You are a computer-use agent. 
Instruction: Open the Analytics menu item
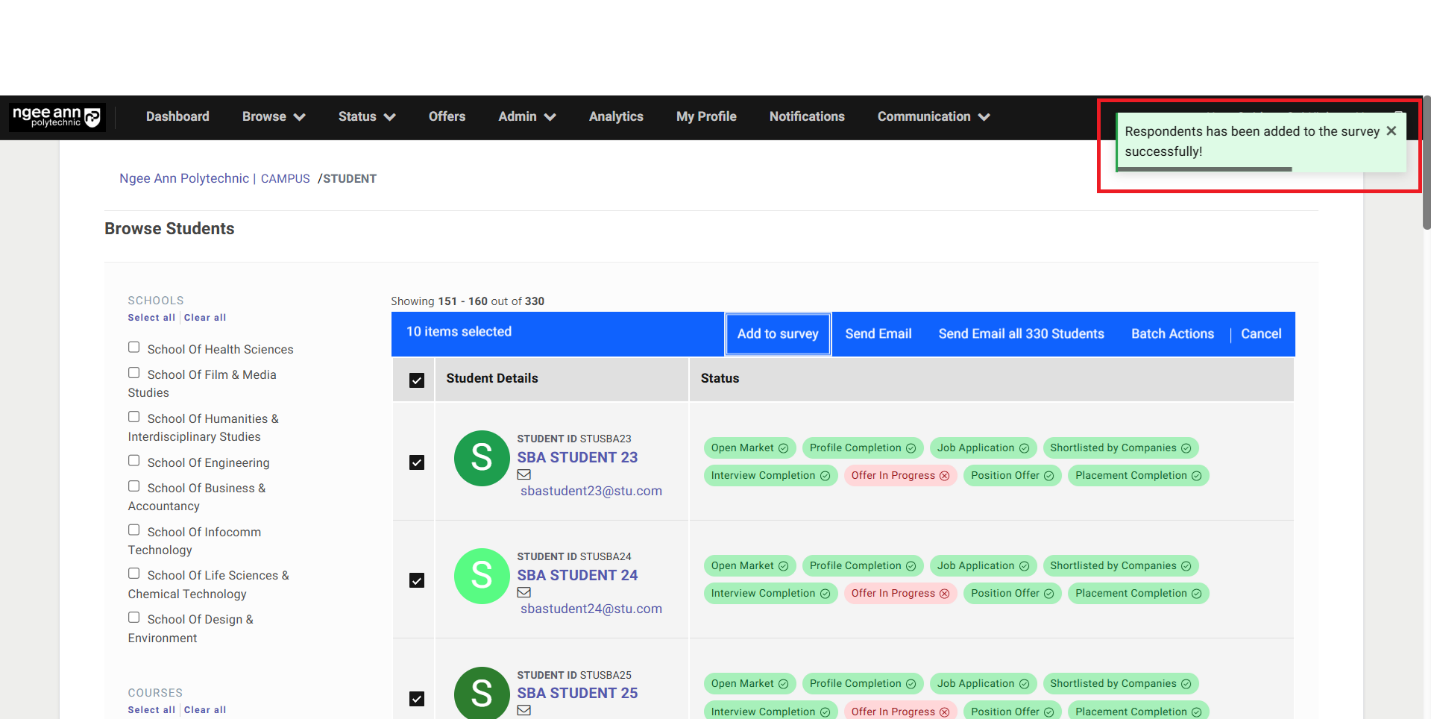click(x=616, y=117)
